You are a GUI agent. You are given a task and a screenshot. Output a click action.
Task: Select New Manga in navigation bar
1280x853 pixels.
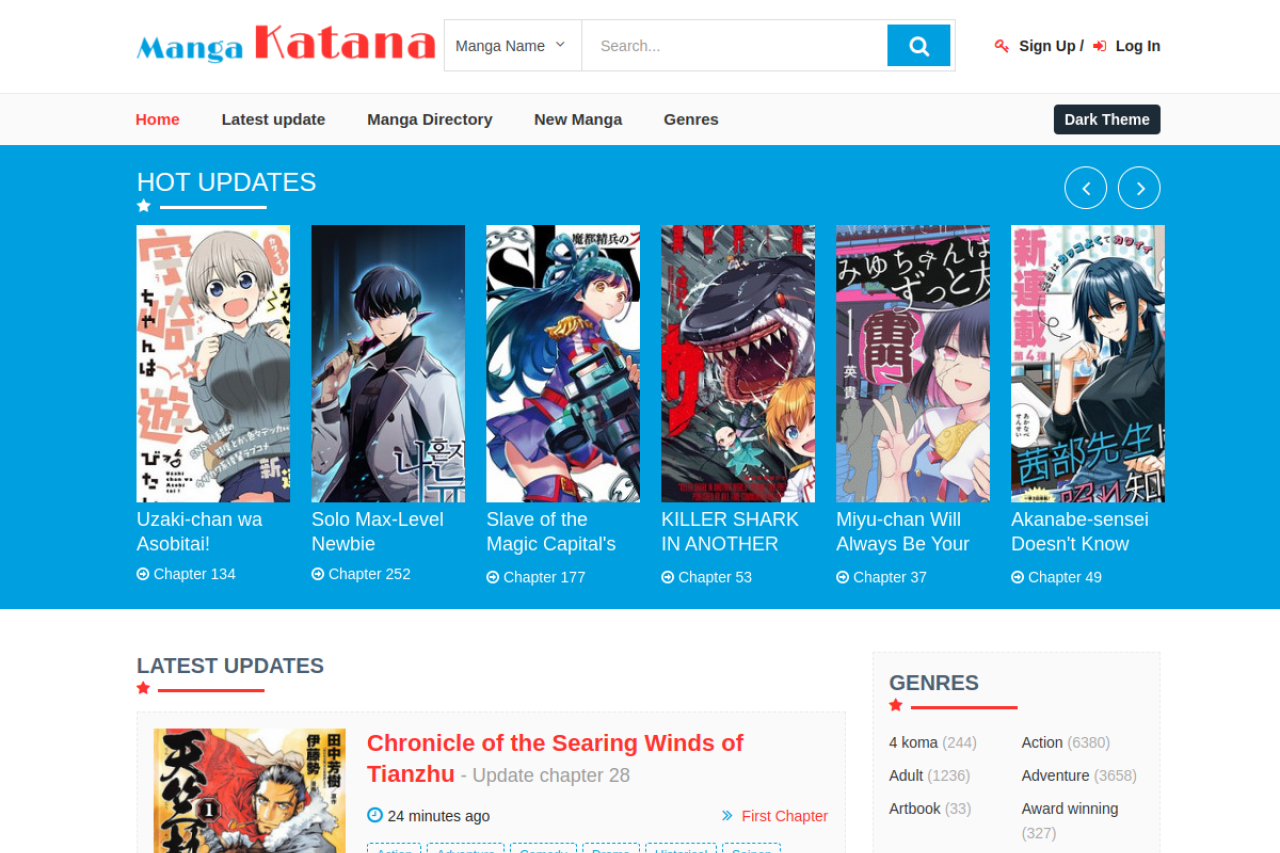(577, 119)
